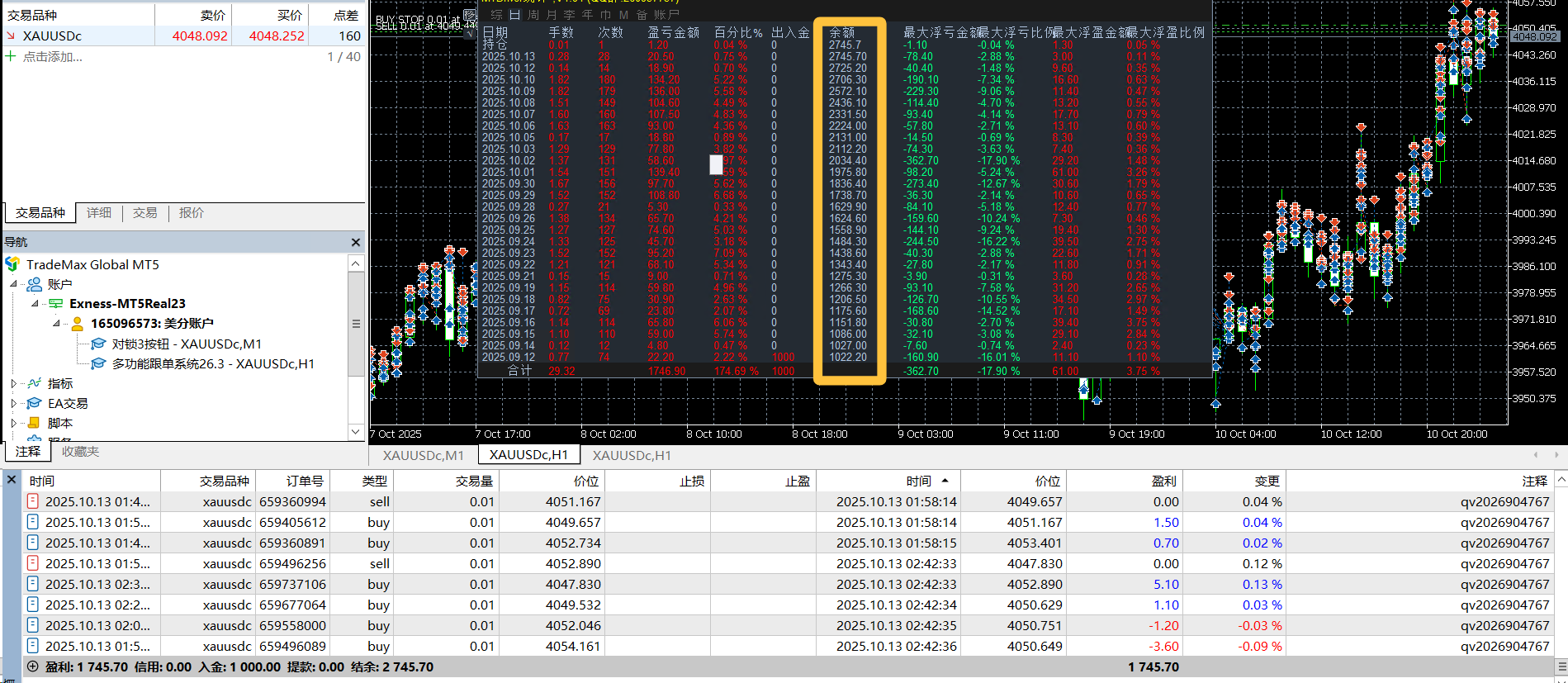
Task: Select the 综 summary in the statistics panel
Action: coord(496,15)
